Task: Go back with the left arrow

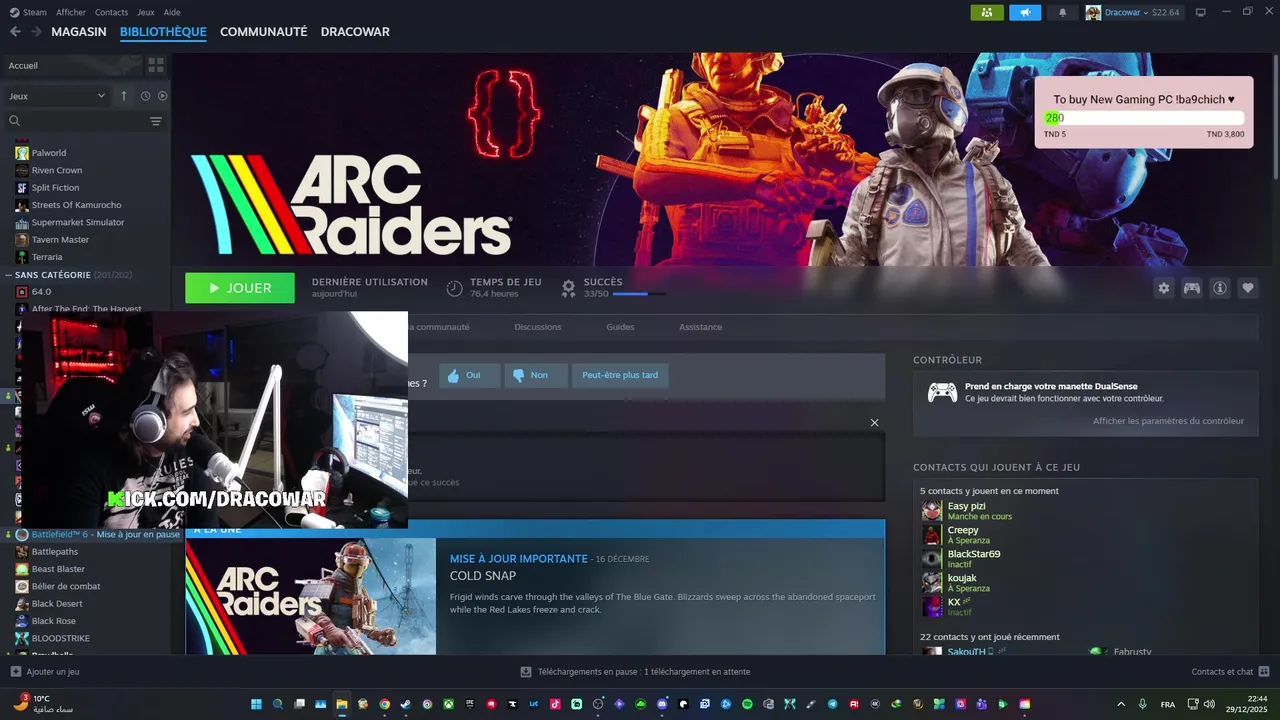Action: [x=15, y=32]
